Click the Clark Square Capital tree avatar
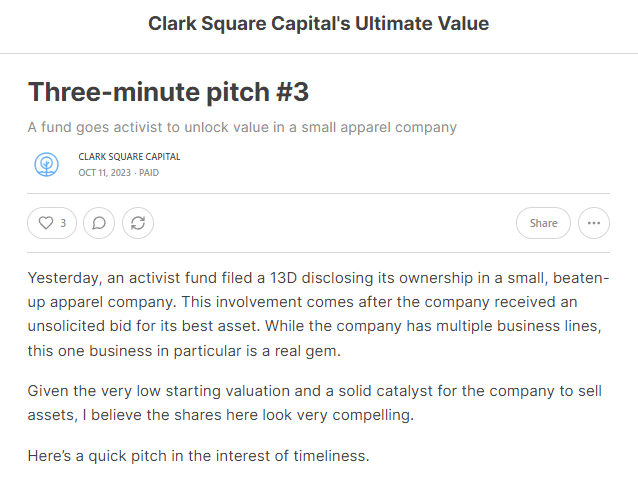 click(x=46, y=164)
